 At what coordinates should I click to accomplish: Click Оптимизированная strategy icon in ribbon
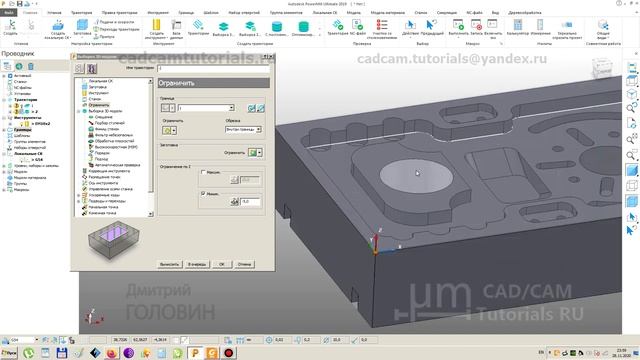[x=303, y=27]
